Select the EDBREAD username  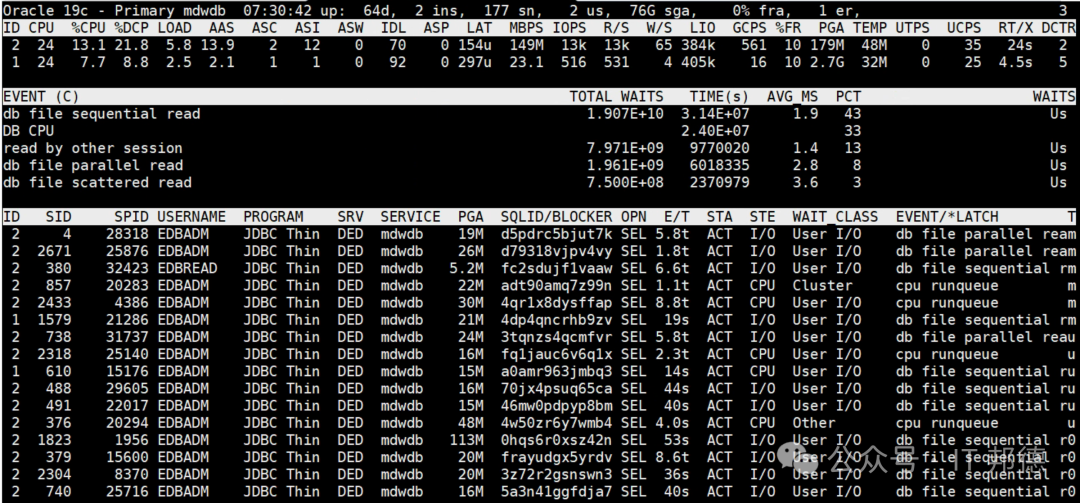click(x=187, y=268)
